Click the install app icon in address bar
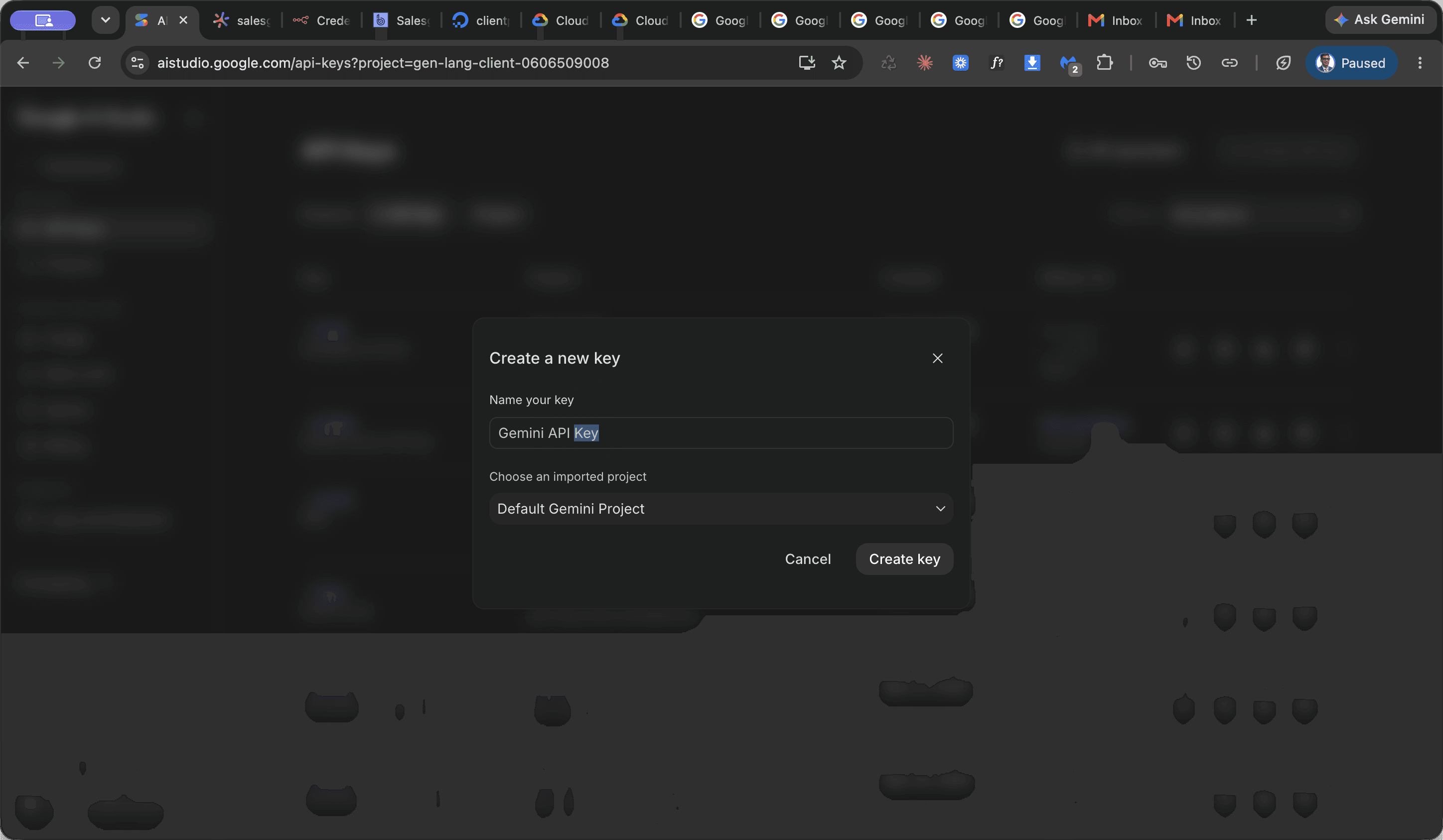This screenshot has width=1443, height=840. tap(807, 63)
